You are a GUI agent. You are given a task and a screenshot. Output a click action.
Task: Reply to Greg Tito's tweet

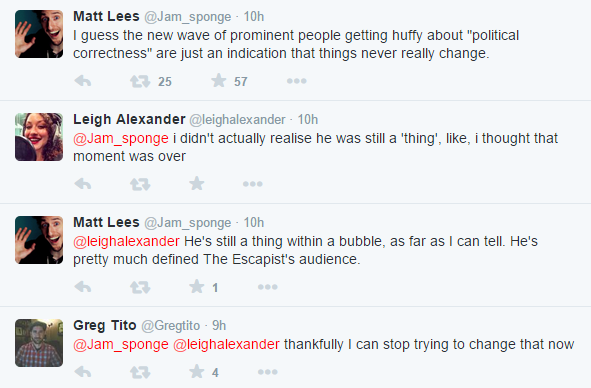tap(83, 372)
